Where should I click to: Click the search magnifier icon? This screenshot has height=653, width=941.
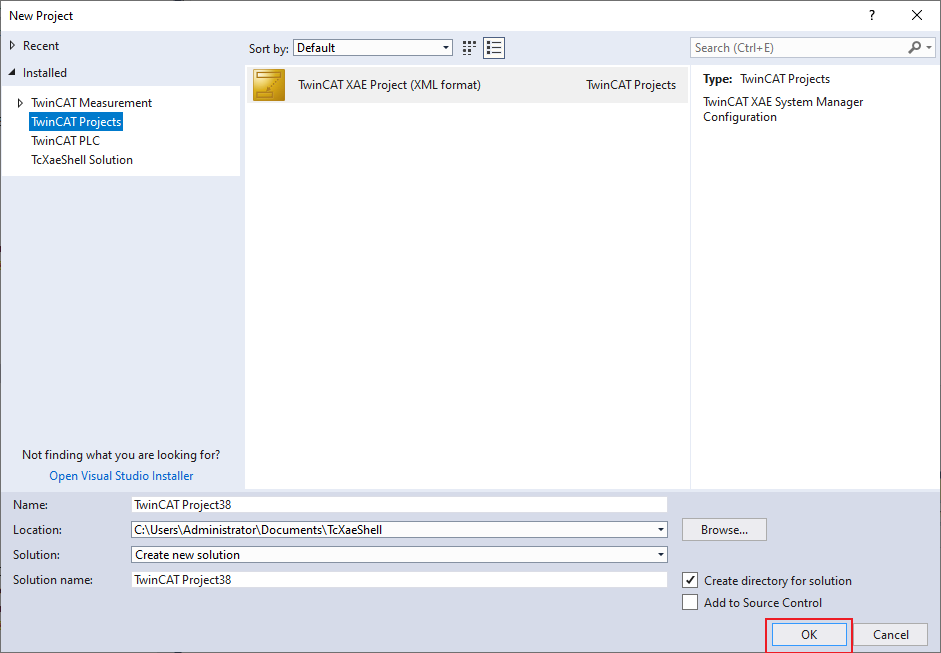point(914,47)
